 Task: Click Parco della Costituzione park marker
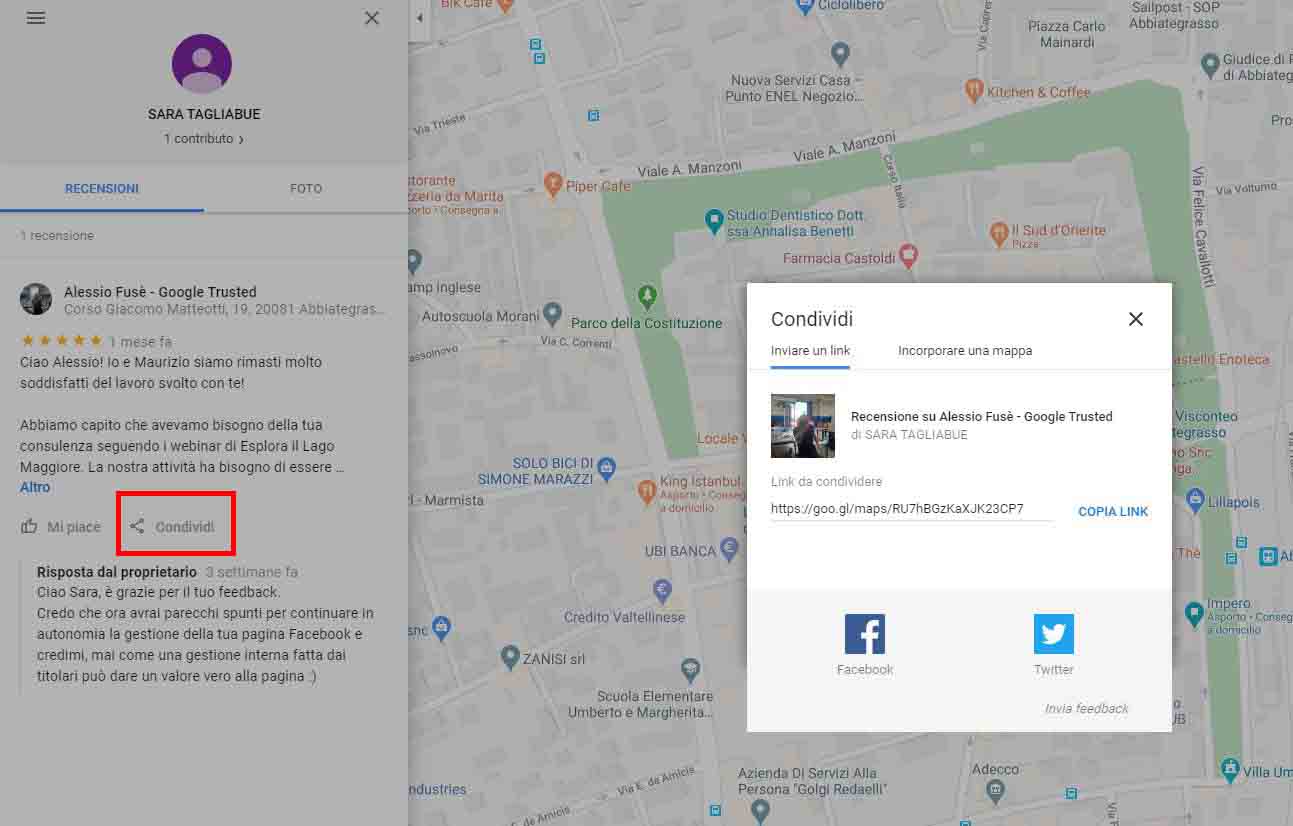[x=647, y=296]
